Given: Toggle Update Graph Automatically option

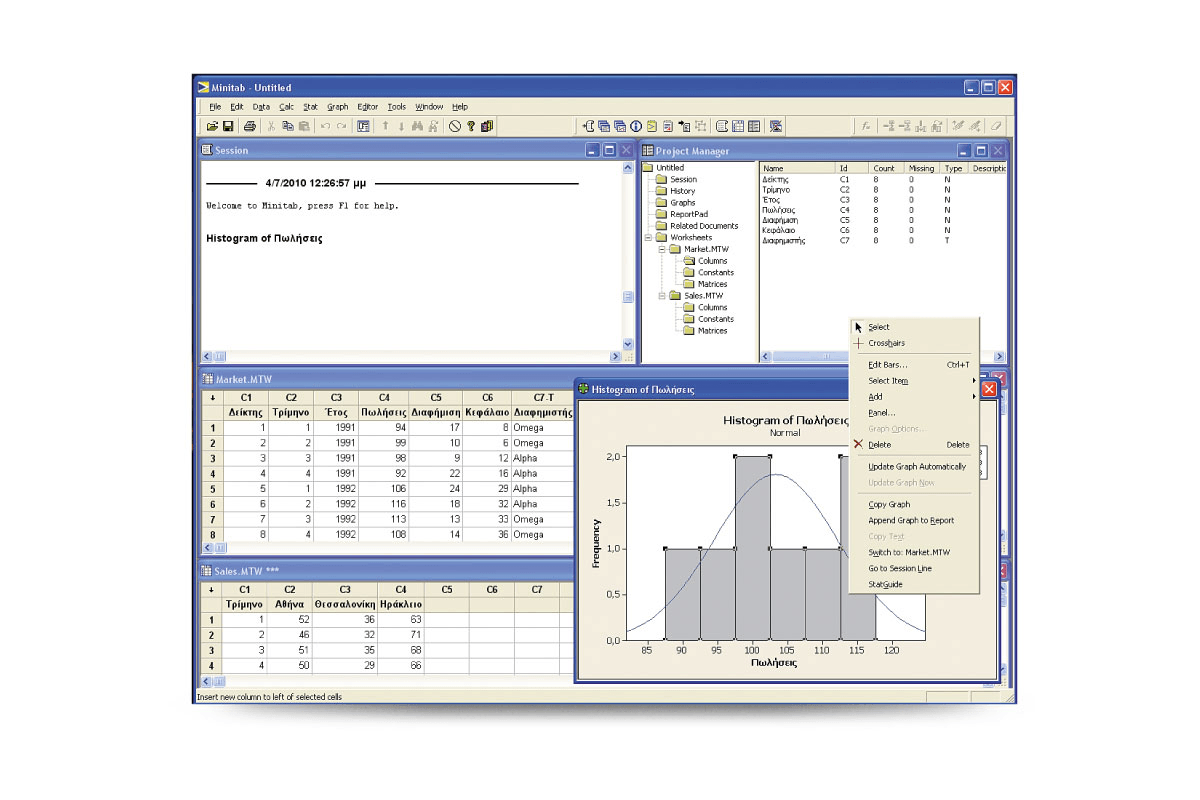Looking at the screenshot, I should (917, 467).
